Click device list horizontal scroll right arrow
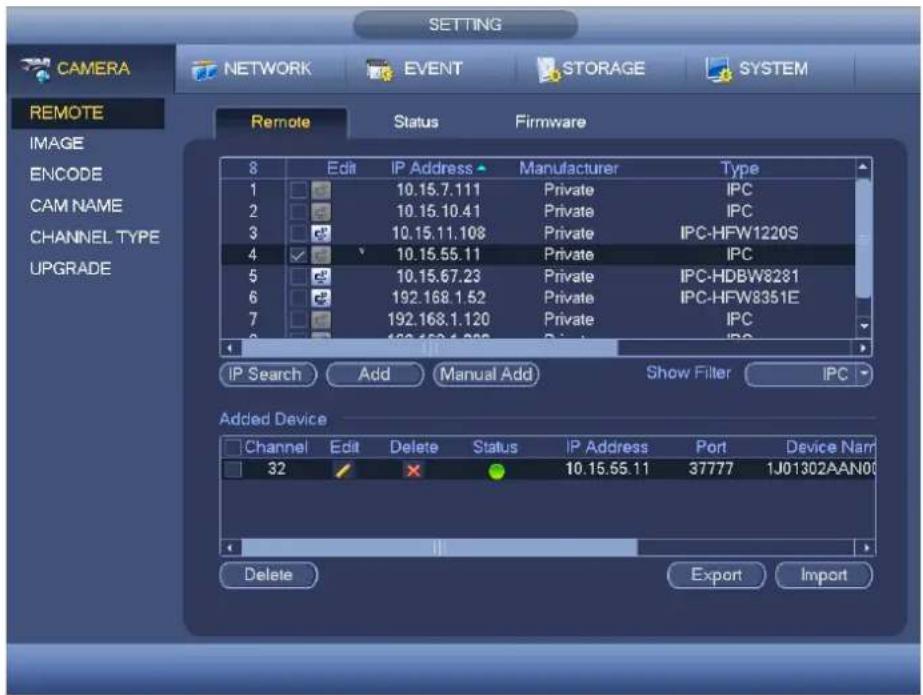 pos(863,348)
